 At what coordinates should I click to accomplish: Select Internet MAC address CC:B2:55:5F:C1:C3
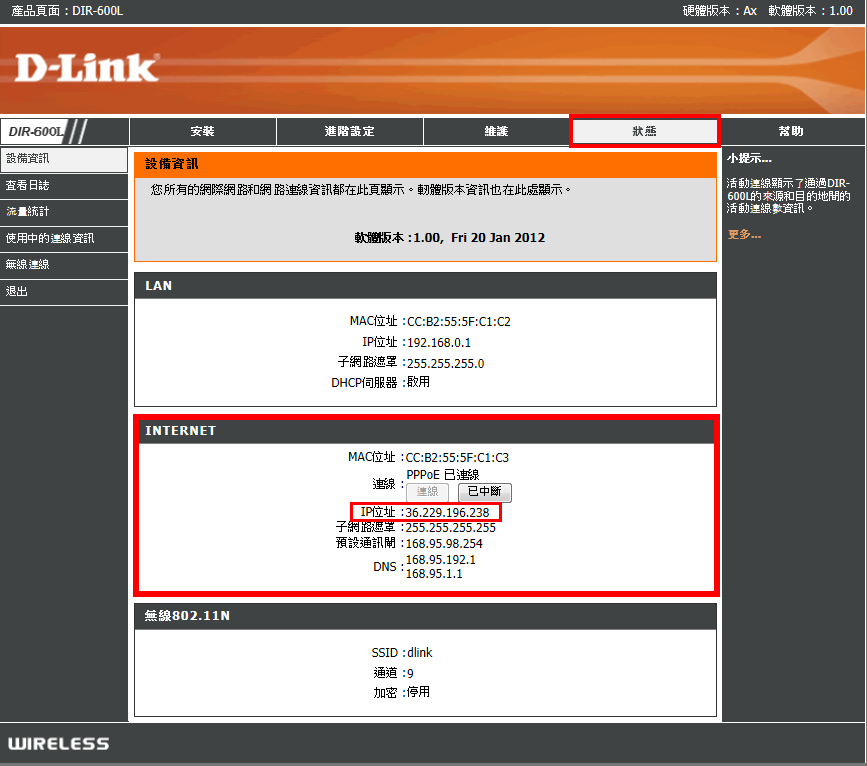click(457, 458)
